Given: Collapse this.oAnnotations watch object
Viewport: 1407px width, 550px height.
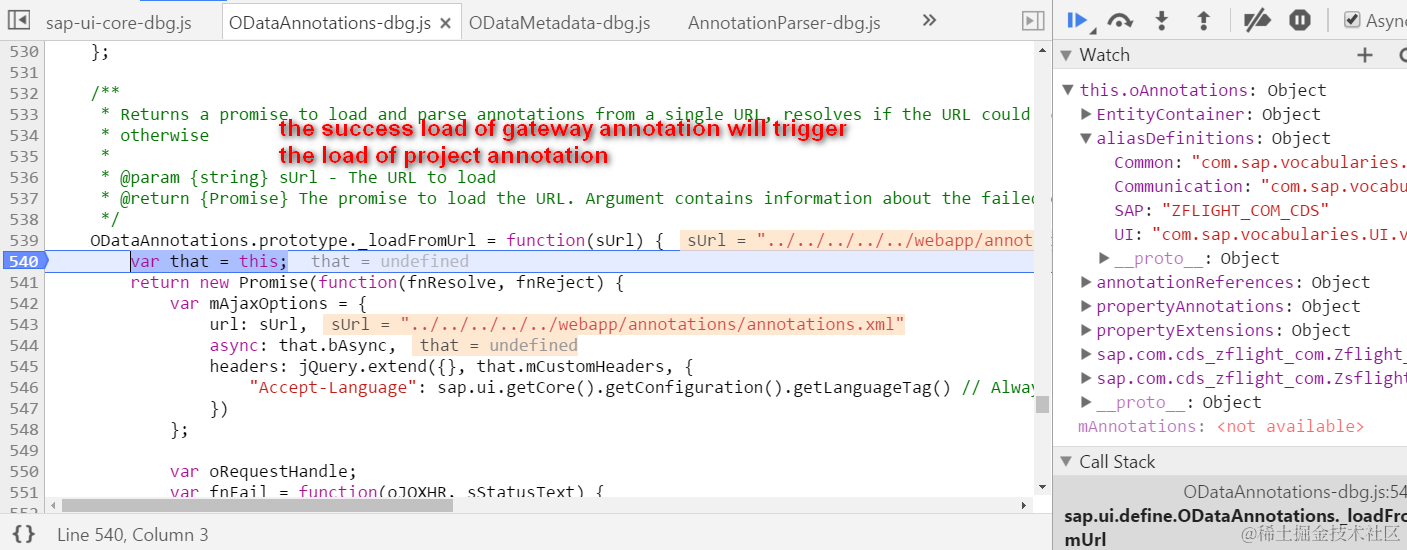Looking at the screenshot, I should click(x=1069, y=90).
